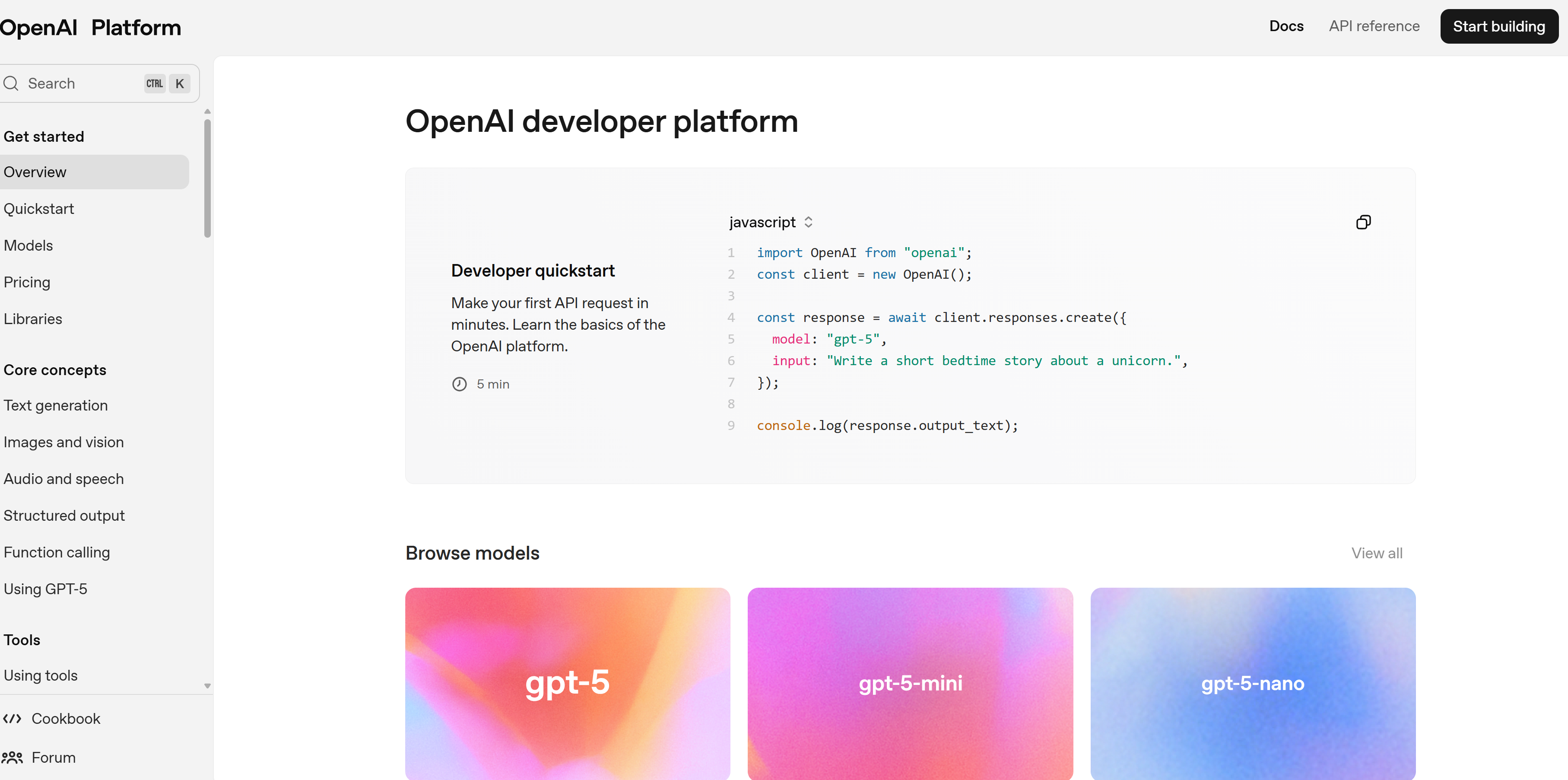
Task: Click the sidebar scroll down arrow
Action: click(x=208, y=686)
